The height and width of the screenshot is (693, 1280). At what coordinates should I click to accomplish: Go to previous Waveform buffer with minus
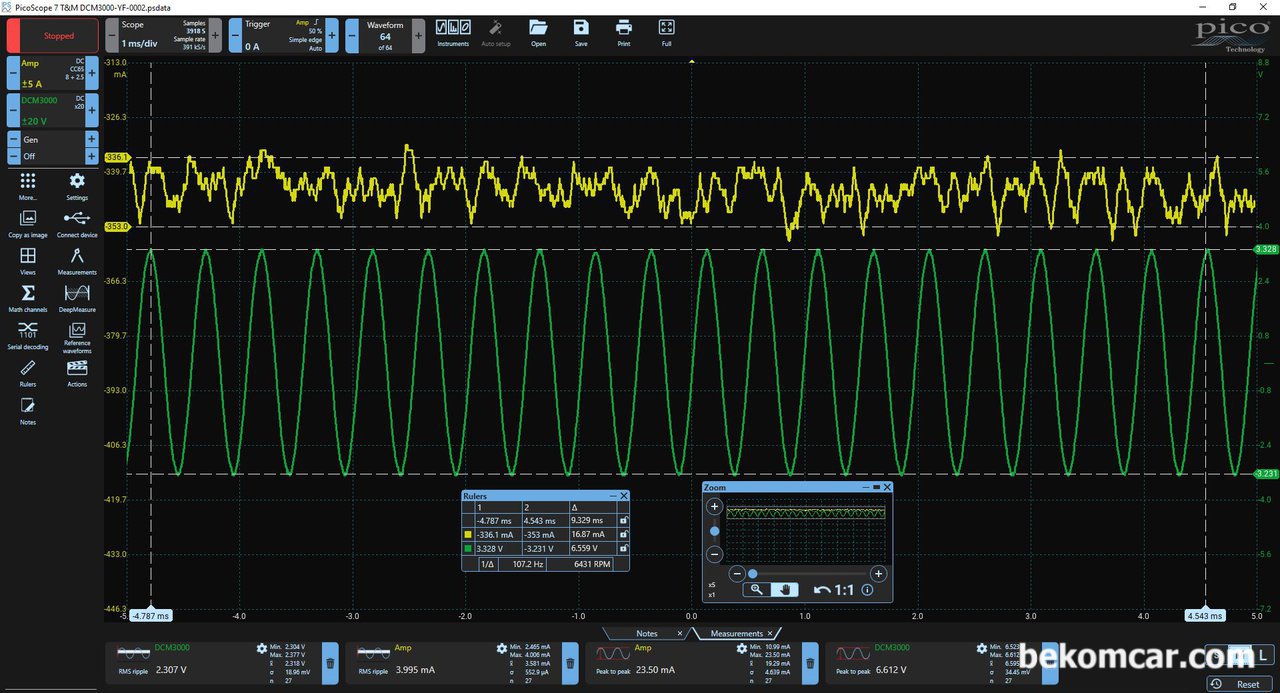pos(352,35)
